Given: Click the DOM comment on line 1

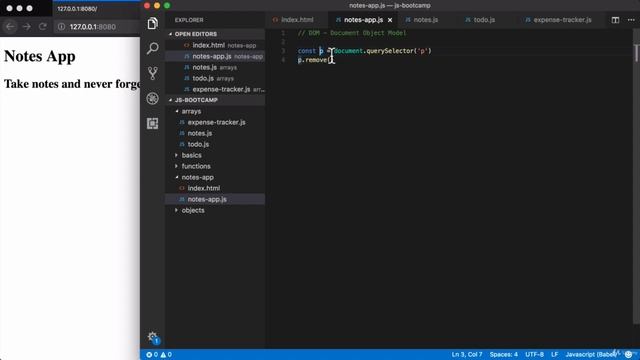Looking at the screenshot, I should (352, 33).
